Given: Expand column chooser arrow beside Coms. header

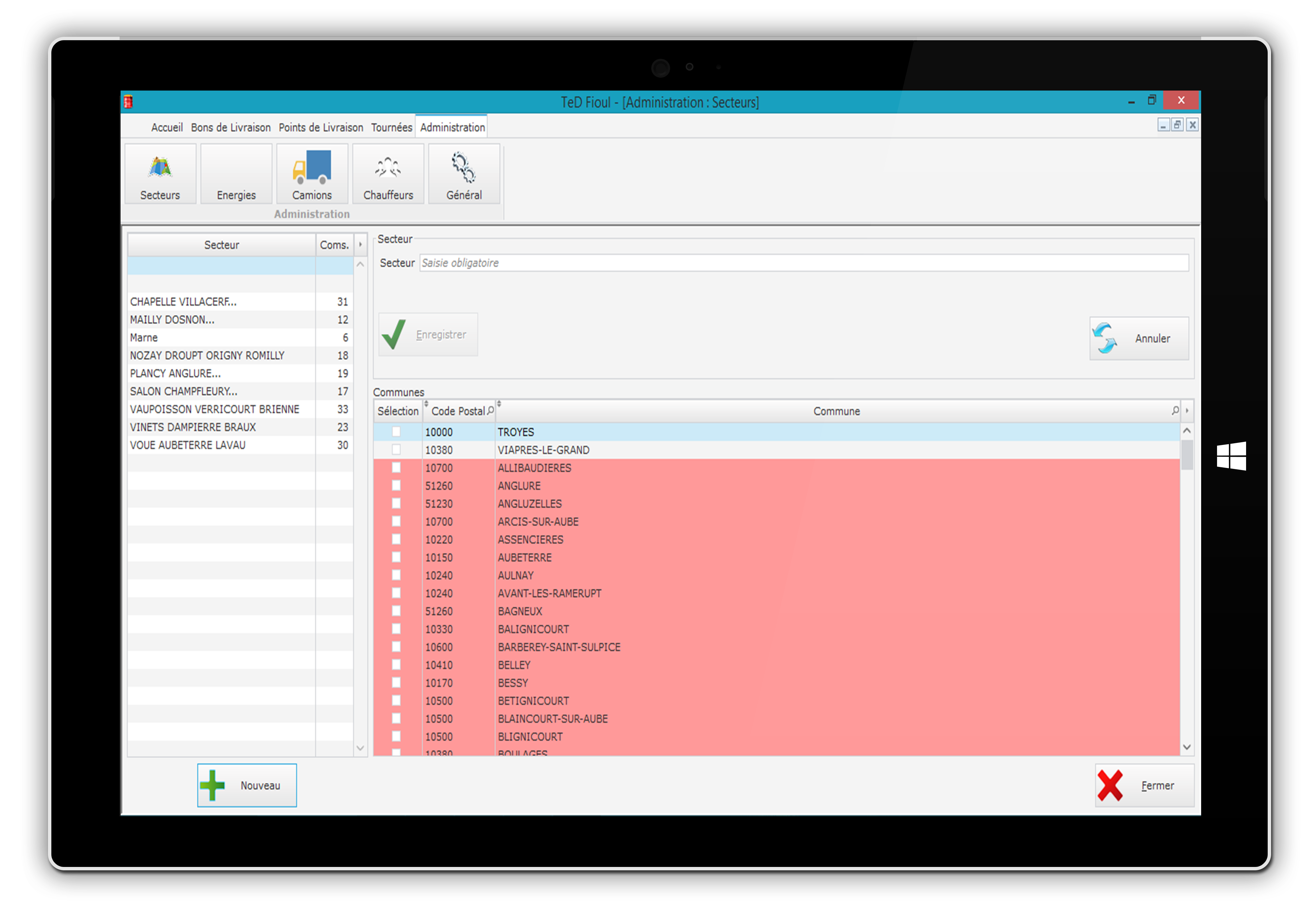Looking at the screenshot, I should pos(360,245).
